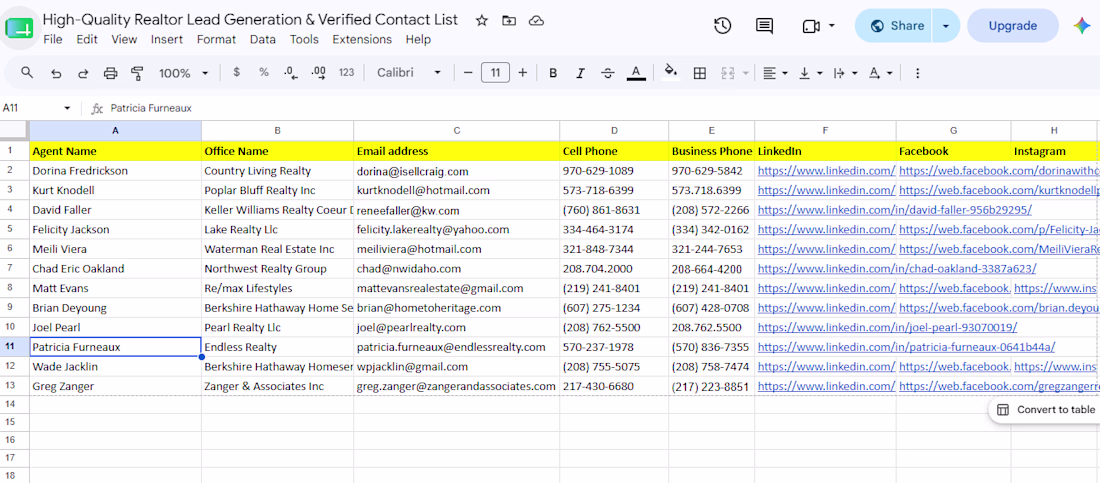Format as percent

(x=264, y=72)
